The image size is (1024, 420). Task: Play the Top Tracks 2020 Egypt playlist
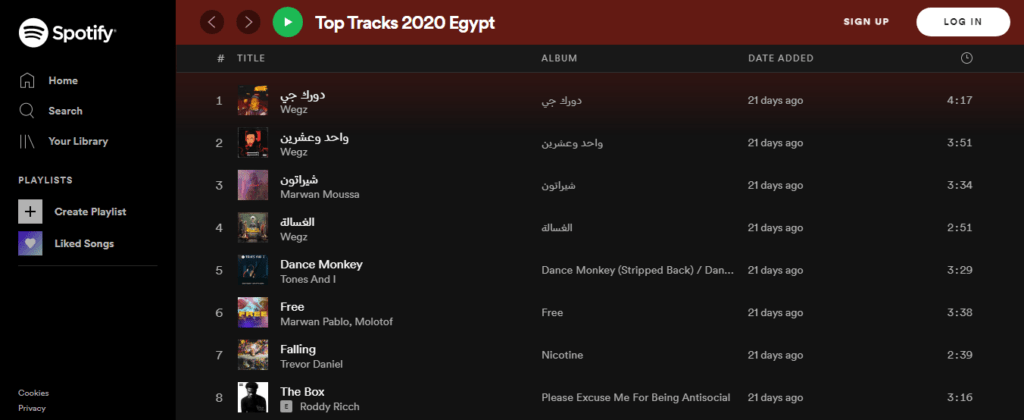pos(287,21)
